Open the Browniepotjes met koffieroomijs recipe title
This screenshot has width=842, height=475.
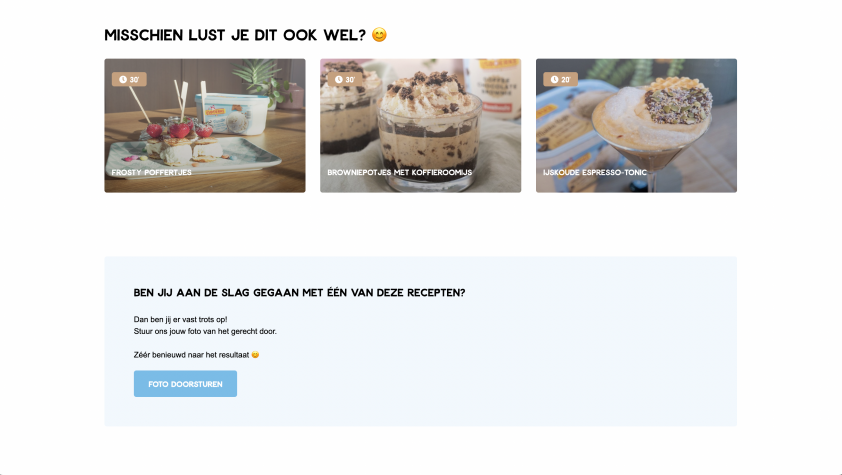click(400, 172)
